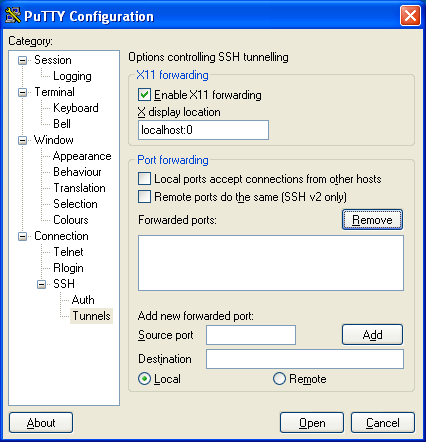Select the Logging category
426x442 pixels.
pos(72,76)
